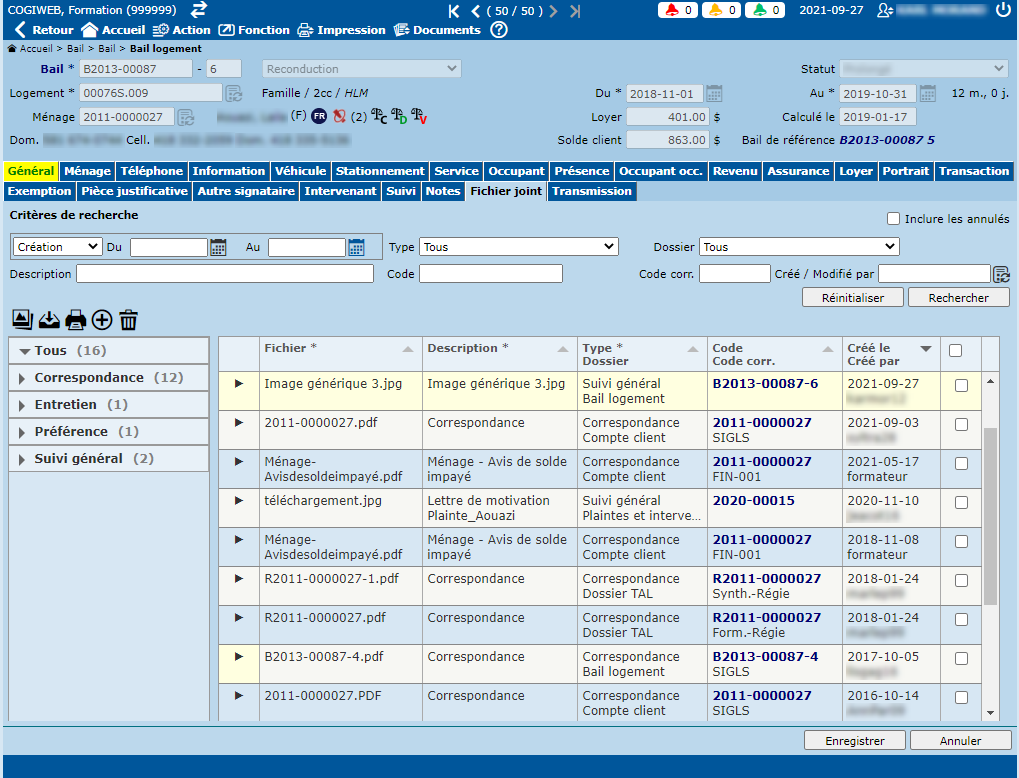Open the Création date type dropdown

point(58,247)
